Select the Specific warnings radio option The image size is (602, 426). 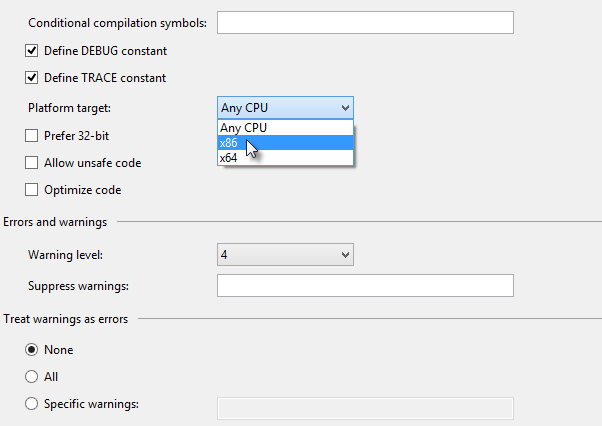[x=32, y=404]
